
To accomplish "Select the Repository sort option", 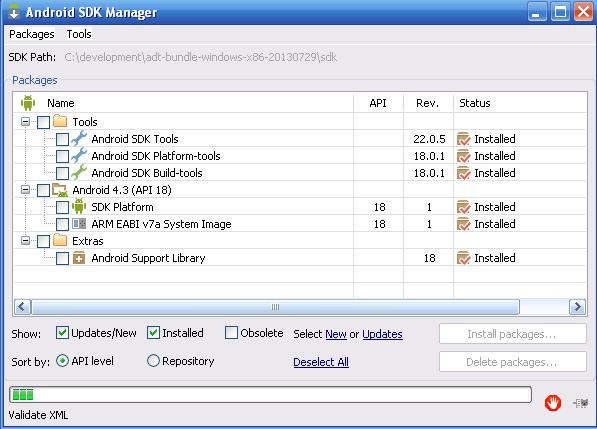I will point(153,360).
